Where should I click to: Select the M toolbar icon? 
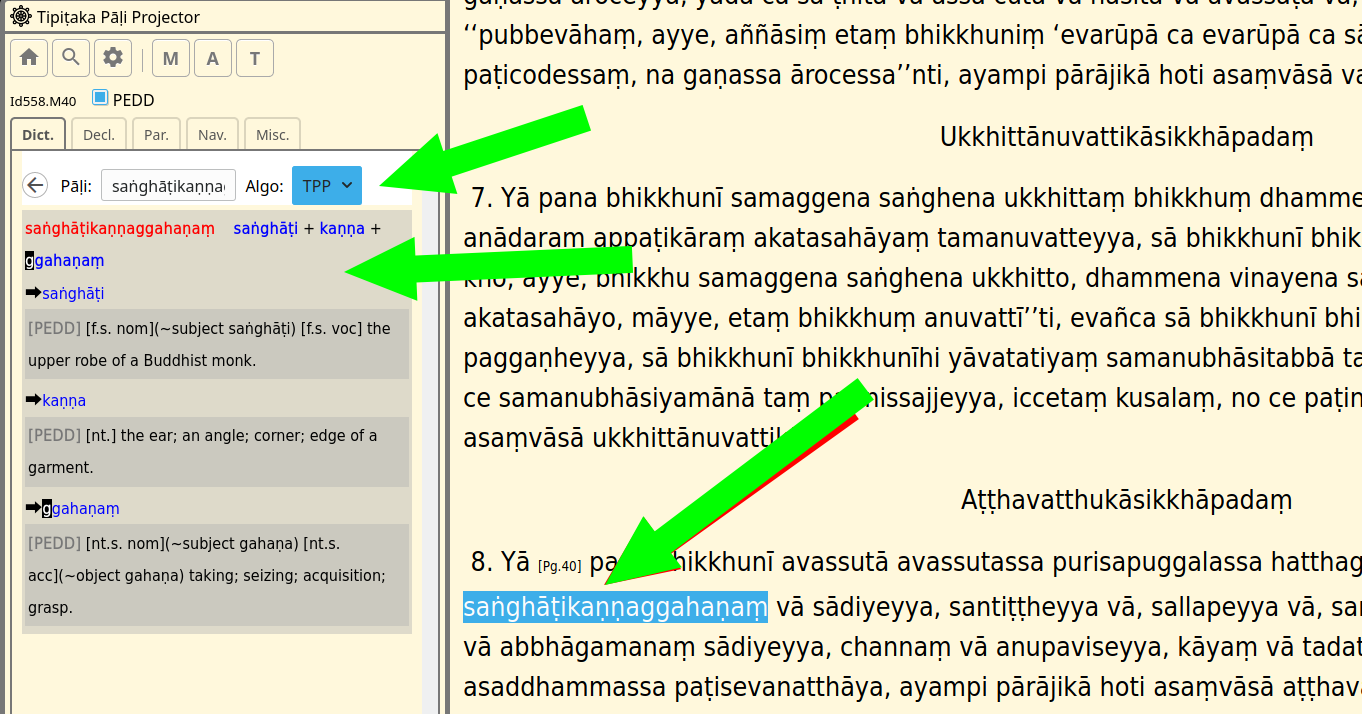(x=170, y=57)
